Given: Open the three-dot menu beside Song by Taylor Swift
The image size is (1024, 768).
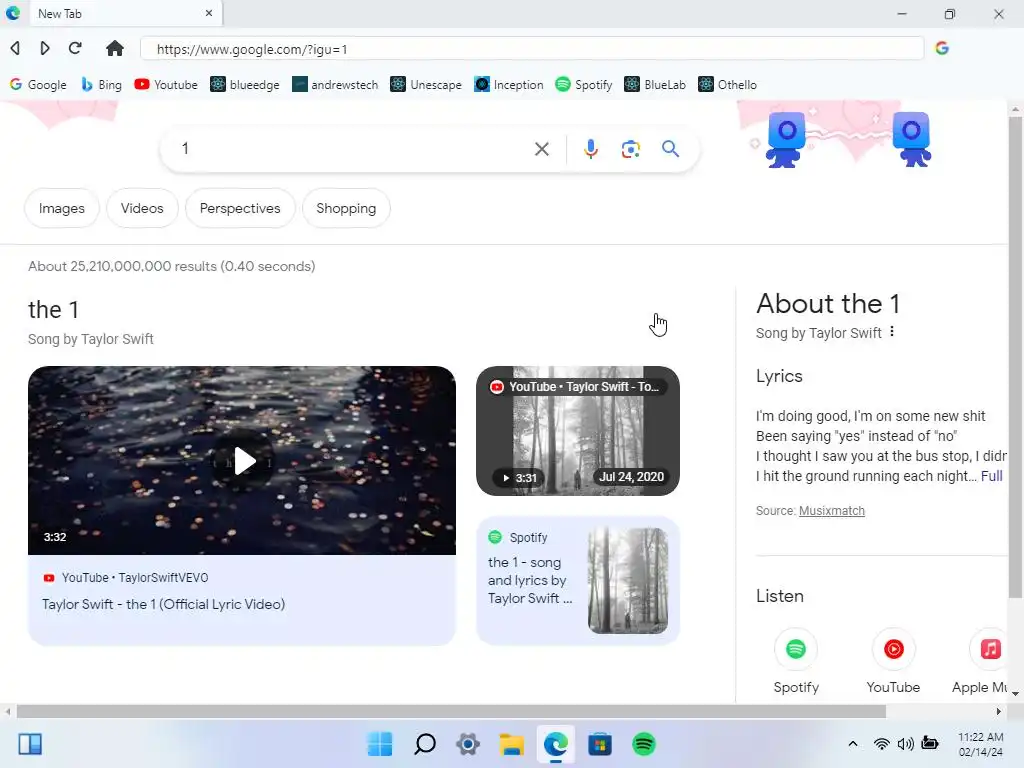Looking at the screenshot, I should tap(891, 332).
